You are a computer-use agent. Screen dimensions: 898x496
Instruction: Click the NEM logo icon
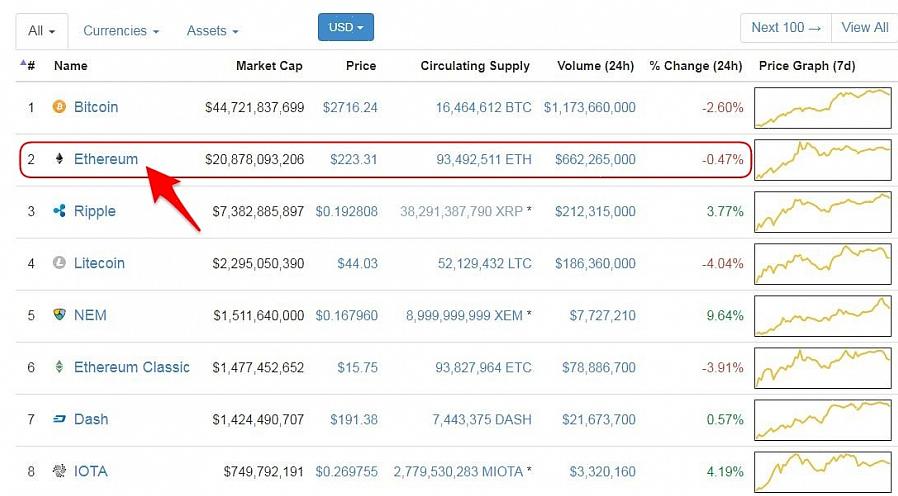pos(59,315)
